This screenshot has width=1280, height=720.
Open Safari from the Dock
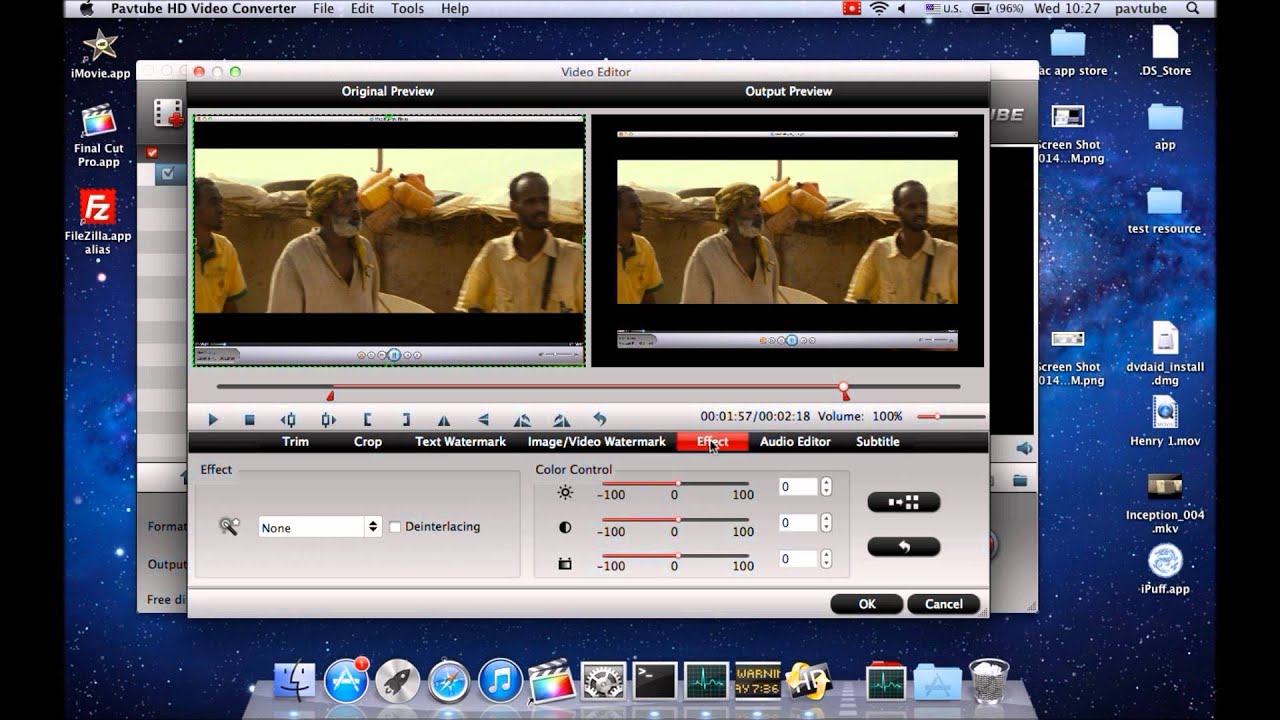449,681
